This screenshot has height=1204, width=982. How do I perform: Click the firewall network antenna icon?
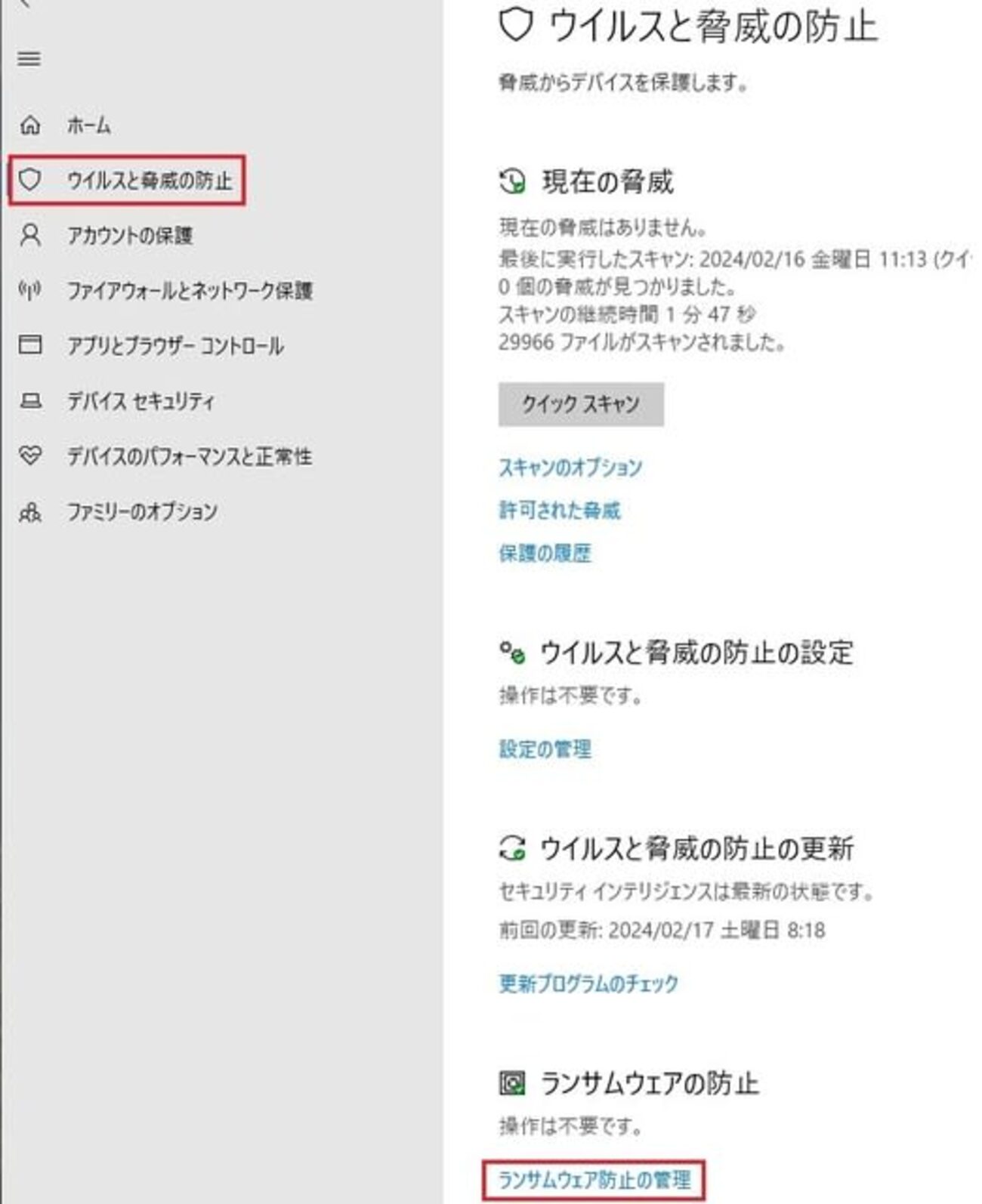[30, 290]
